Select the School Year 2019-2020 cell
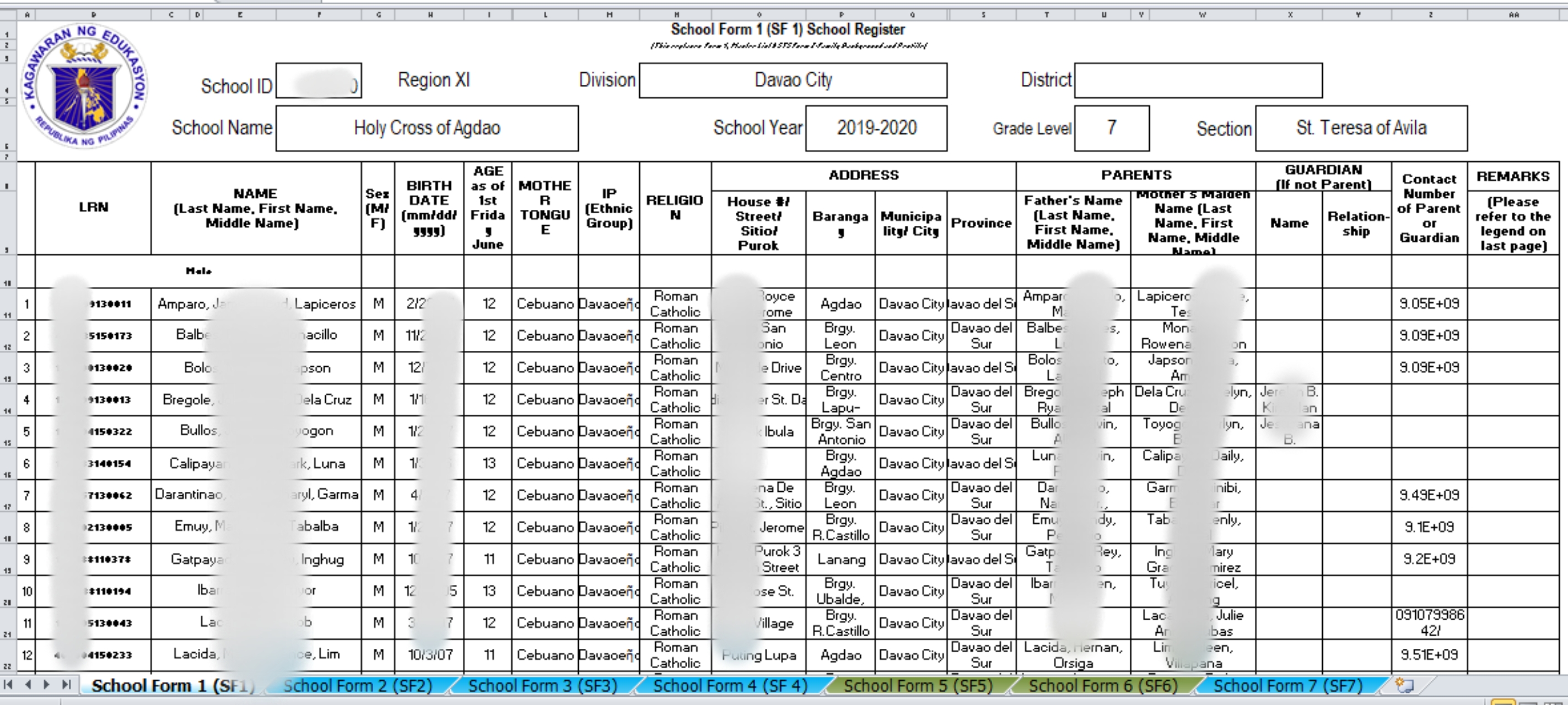Screen dimensions: 1568x705 pyautogui.click(x=876, y=128)
